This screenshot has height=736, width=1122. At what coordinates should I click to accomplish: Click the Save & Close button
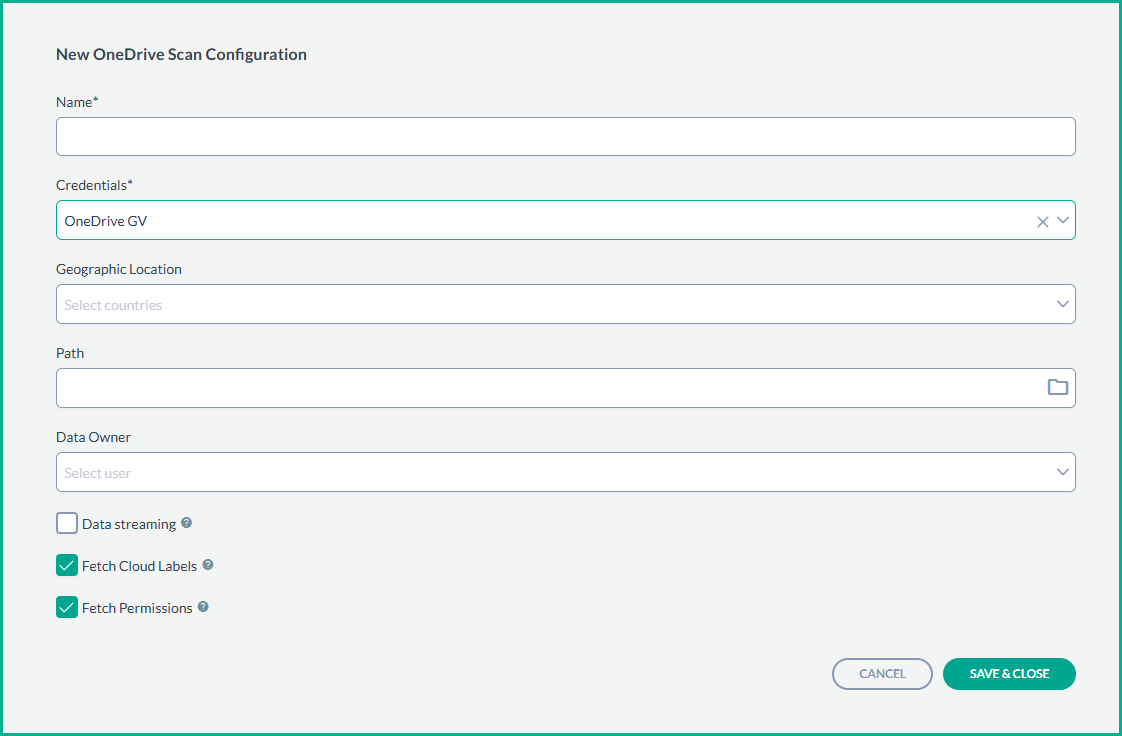pyautogui.click(x=1008, y=674)
